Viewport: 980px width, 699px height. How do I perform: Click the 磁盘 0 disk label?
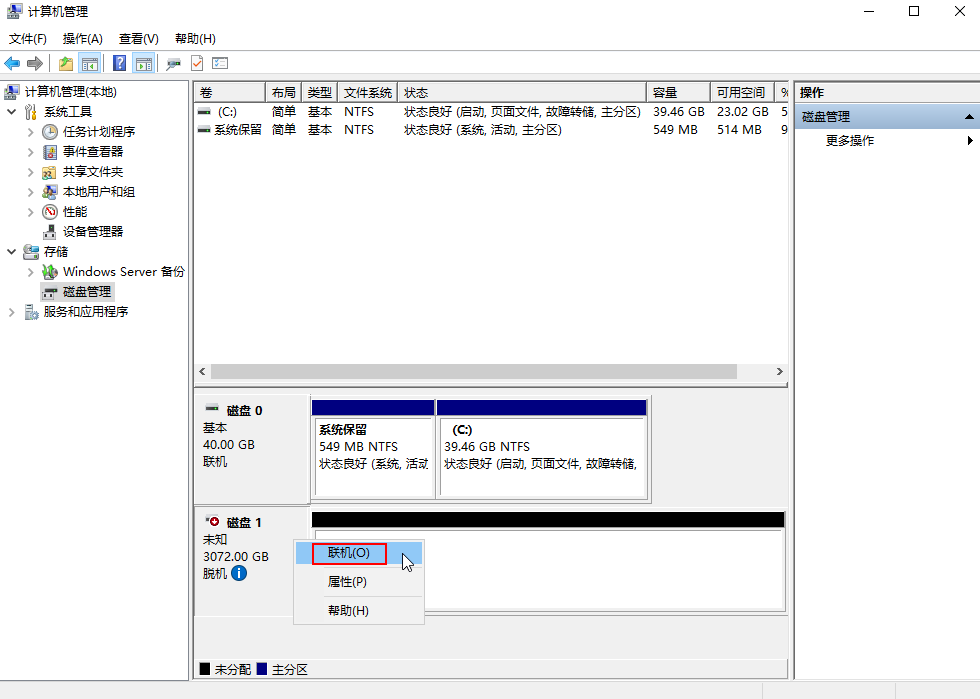(x=244, y=411)
